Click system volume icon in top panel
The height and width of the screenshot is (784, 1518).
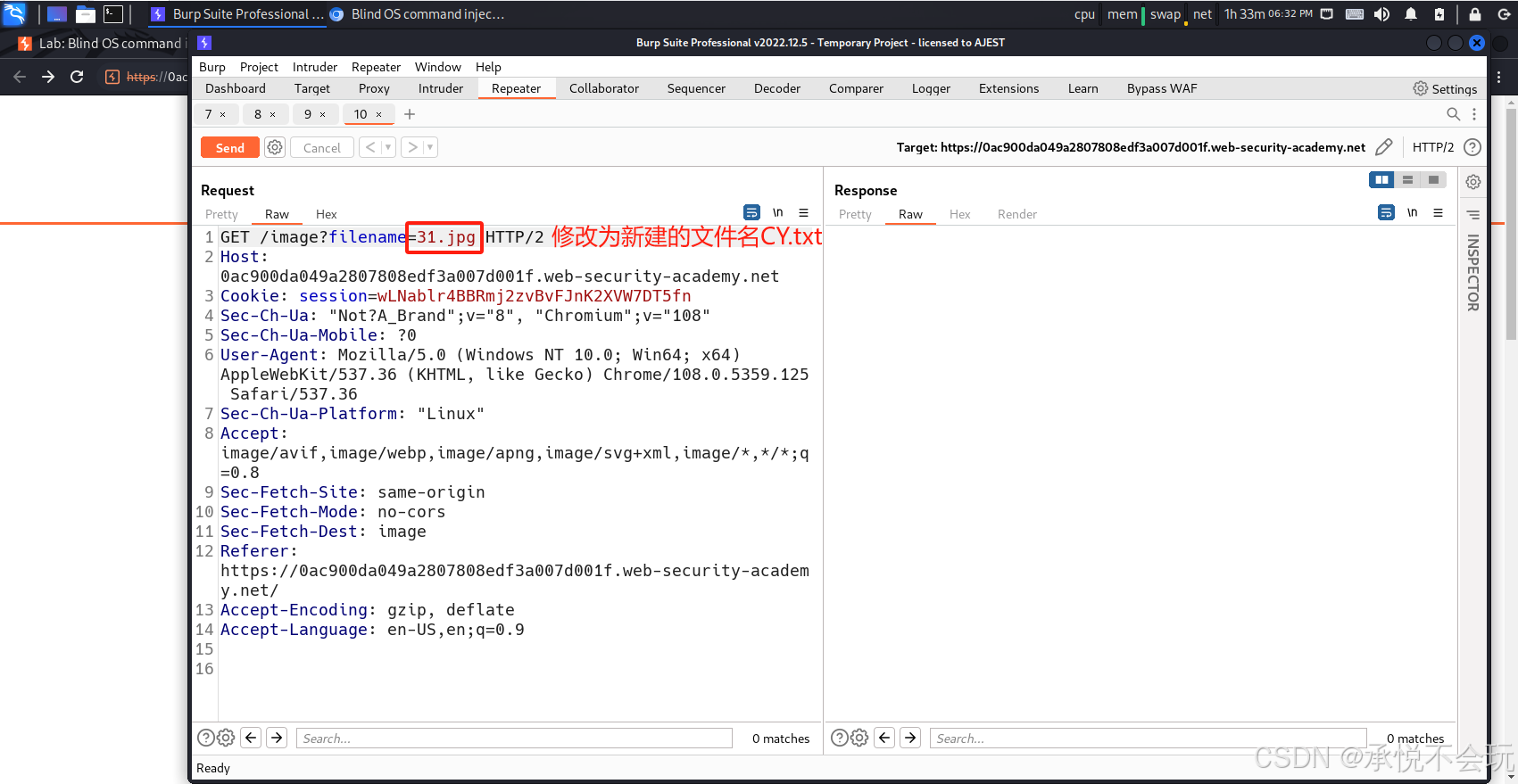(x=1381, y=14)
